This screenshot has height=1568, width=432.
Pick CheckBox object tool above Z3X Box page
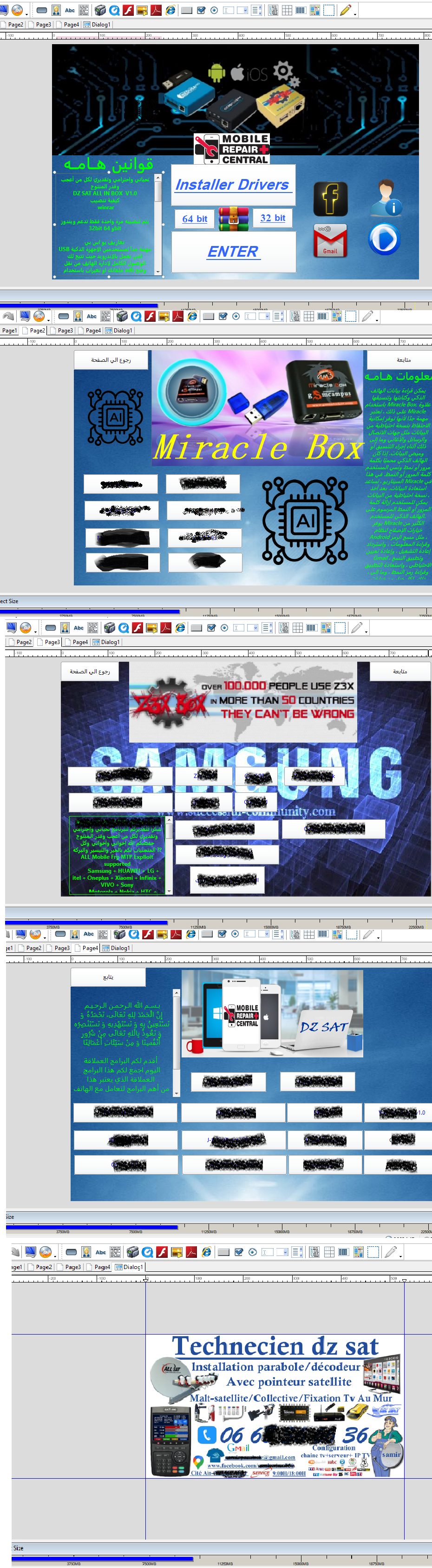point(211,628)
